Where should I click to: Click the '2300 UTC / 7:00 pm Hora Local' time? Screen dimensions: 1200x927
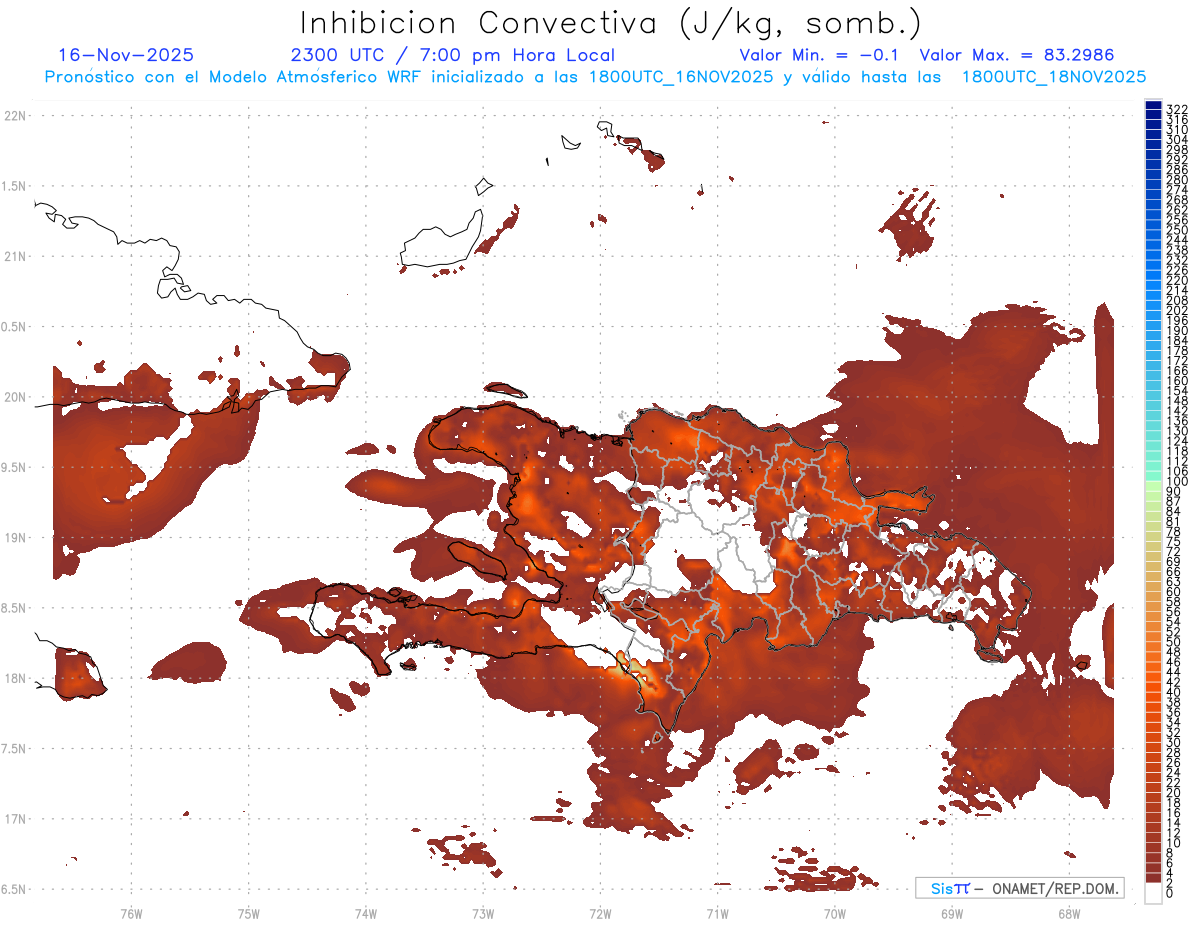(452, 55)
